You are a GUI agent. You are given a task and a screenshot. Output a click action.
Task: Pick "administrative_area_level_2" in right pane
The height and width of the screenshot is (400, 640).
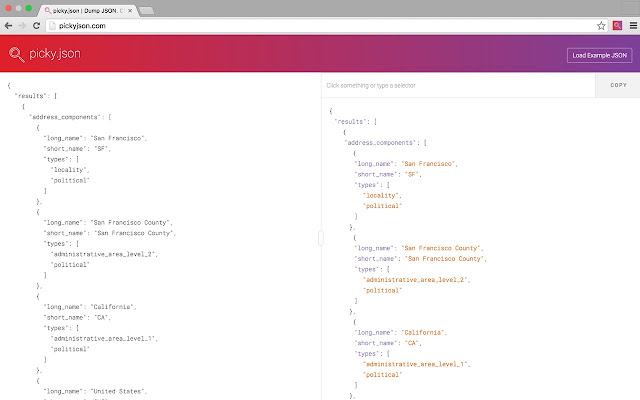[415, 280]
